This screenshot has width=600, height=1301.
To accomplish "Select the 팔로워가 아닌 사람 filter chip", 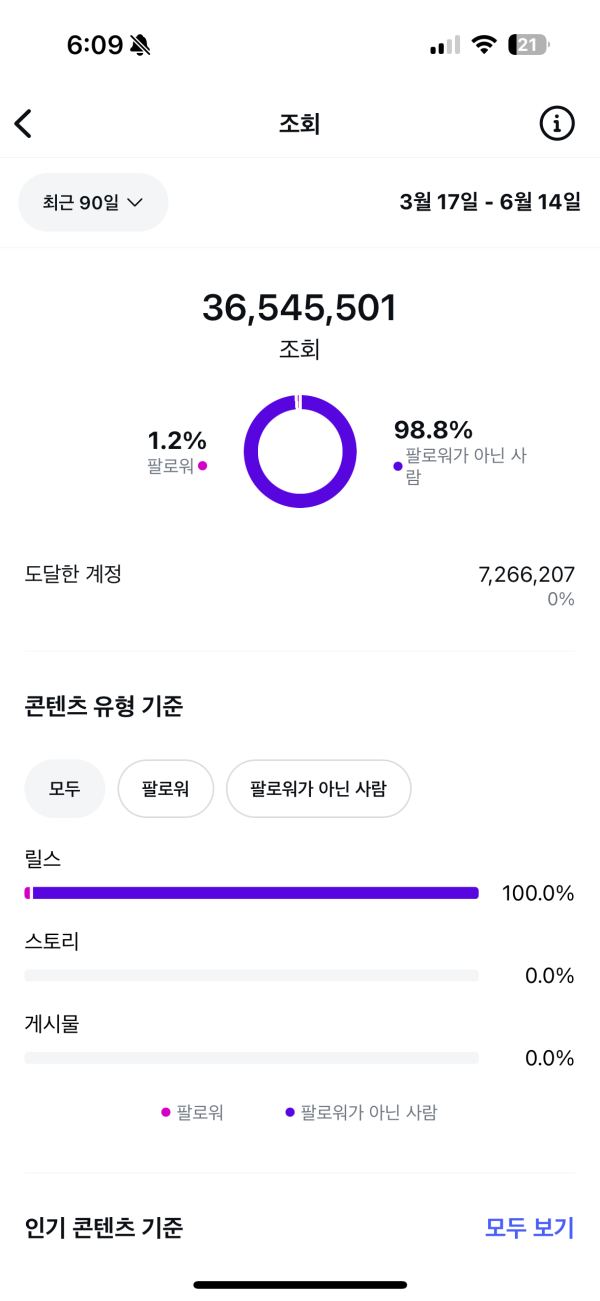I will [x=318, y=789].
